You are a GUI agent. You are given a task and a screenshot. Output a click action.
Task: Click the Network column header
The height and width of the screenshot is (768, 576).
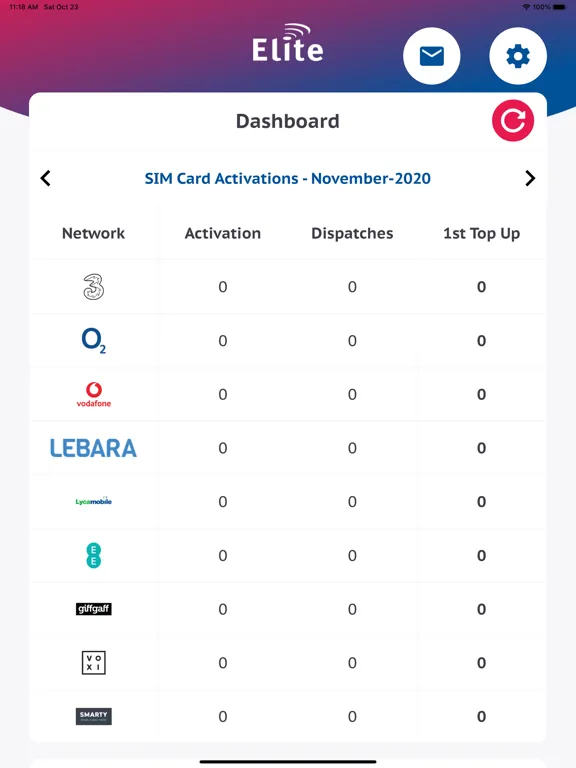94,233
